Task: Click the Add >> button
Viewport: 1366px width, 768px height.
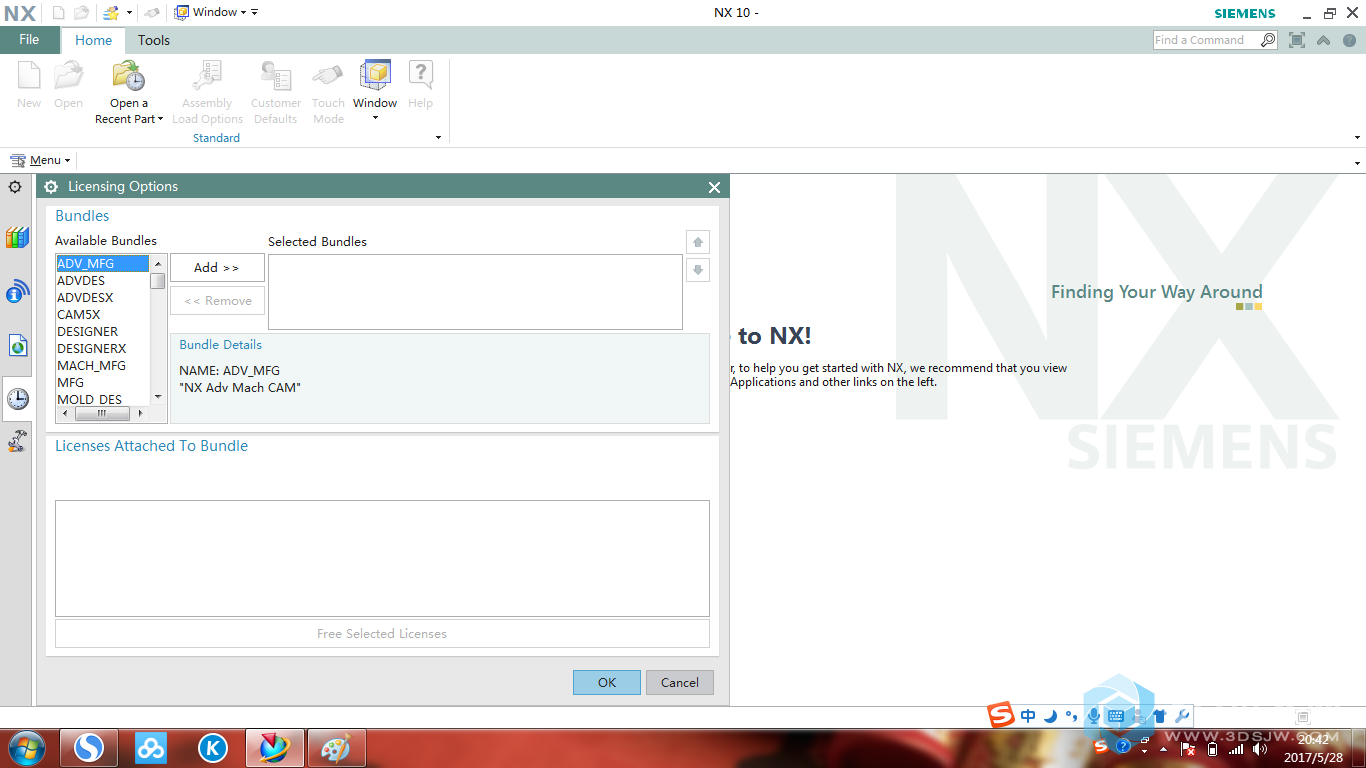Action: [217, 268]
